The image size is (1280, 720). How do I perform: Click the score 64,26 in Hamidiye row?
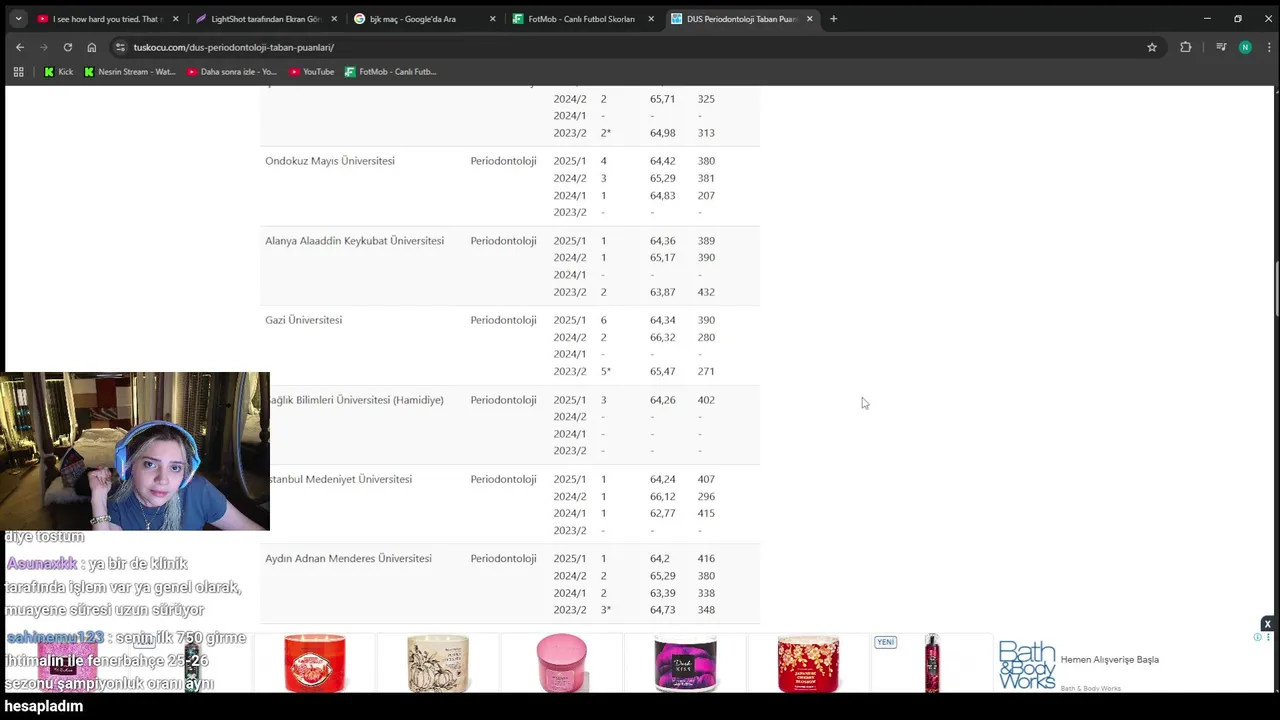coord(662,400)
